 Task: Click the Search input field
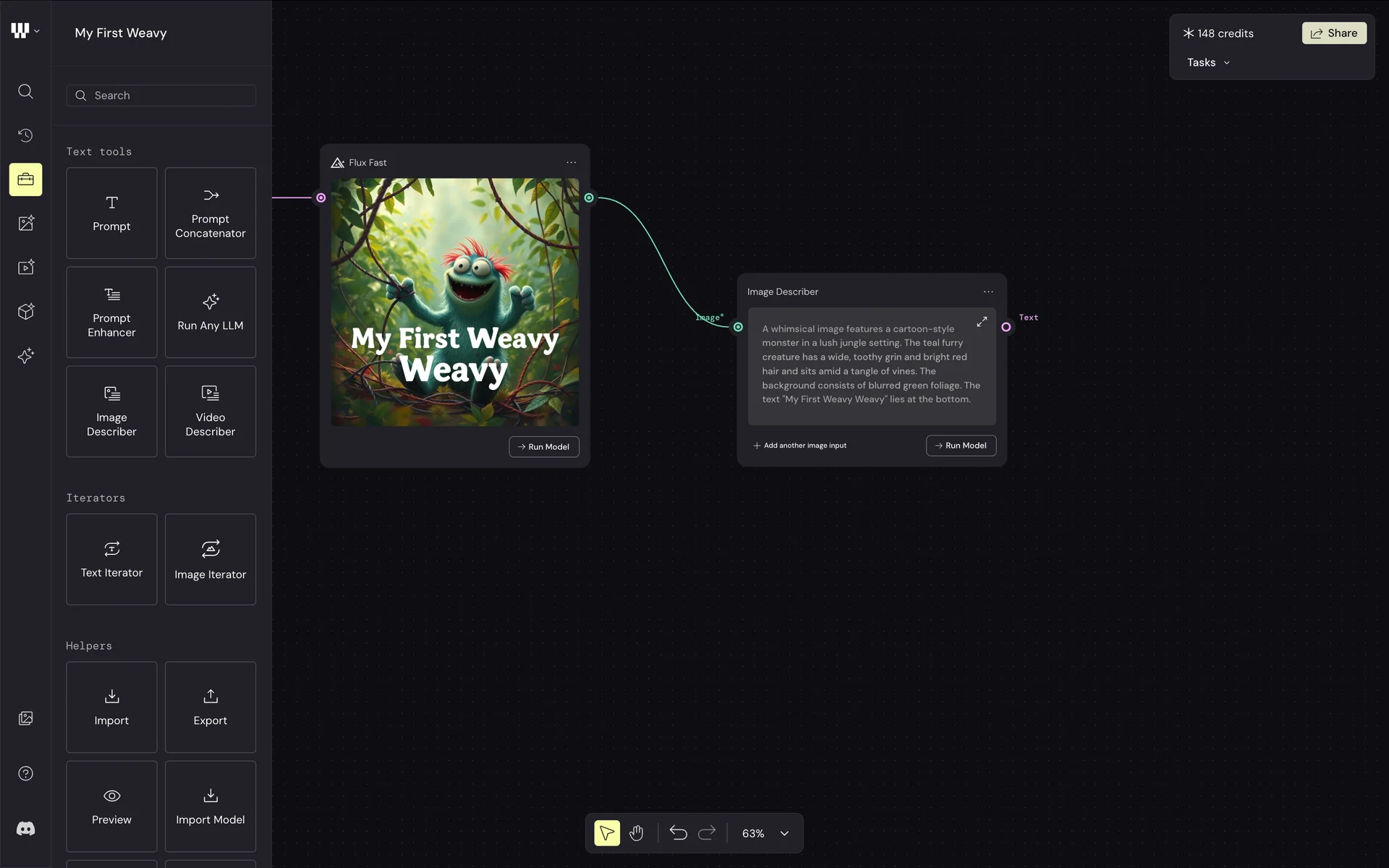pos(161,95)
